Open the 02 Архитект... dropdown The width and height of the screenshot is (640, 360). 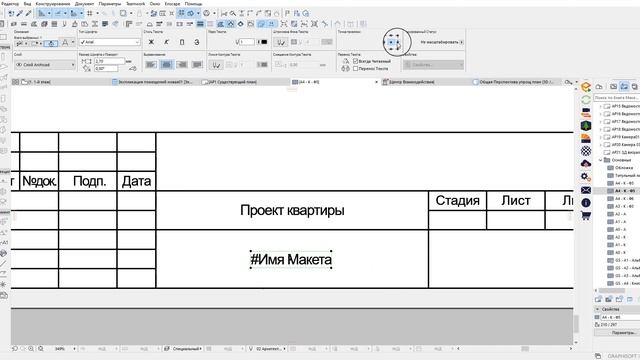coord(267,349)
